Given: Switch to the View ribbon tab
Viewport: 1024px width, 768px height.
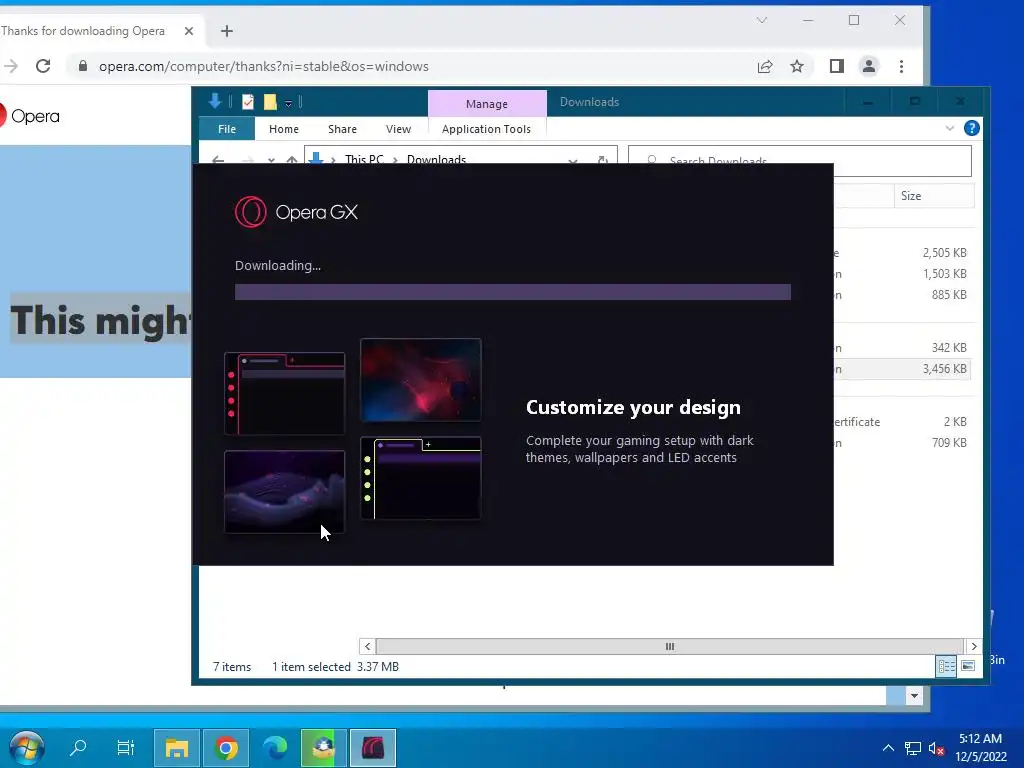Looking at the screenshot, I should tap(398, 129).
